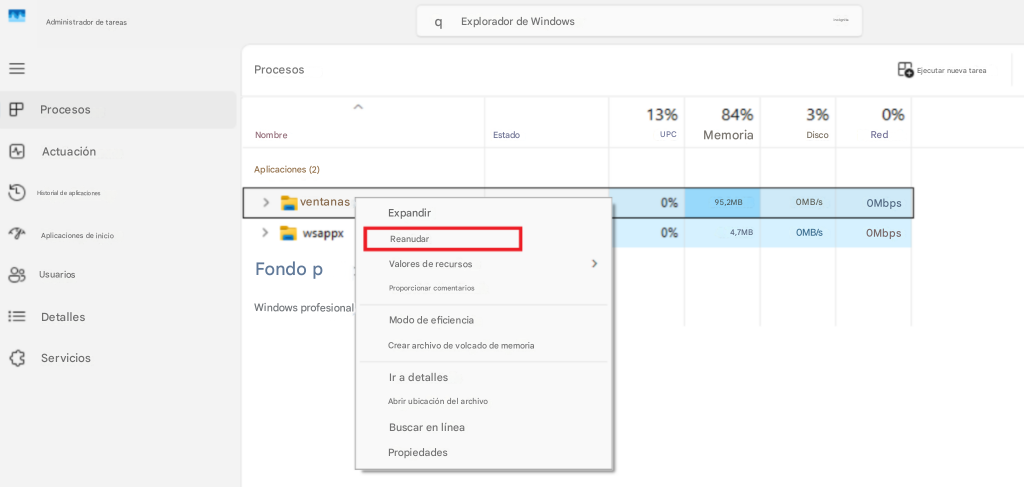Viewport: 1024px width, 487px height.
Task: Click ventanas process name
Action: (x=325, y=202)
